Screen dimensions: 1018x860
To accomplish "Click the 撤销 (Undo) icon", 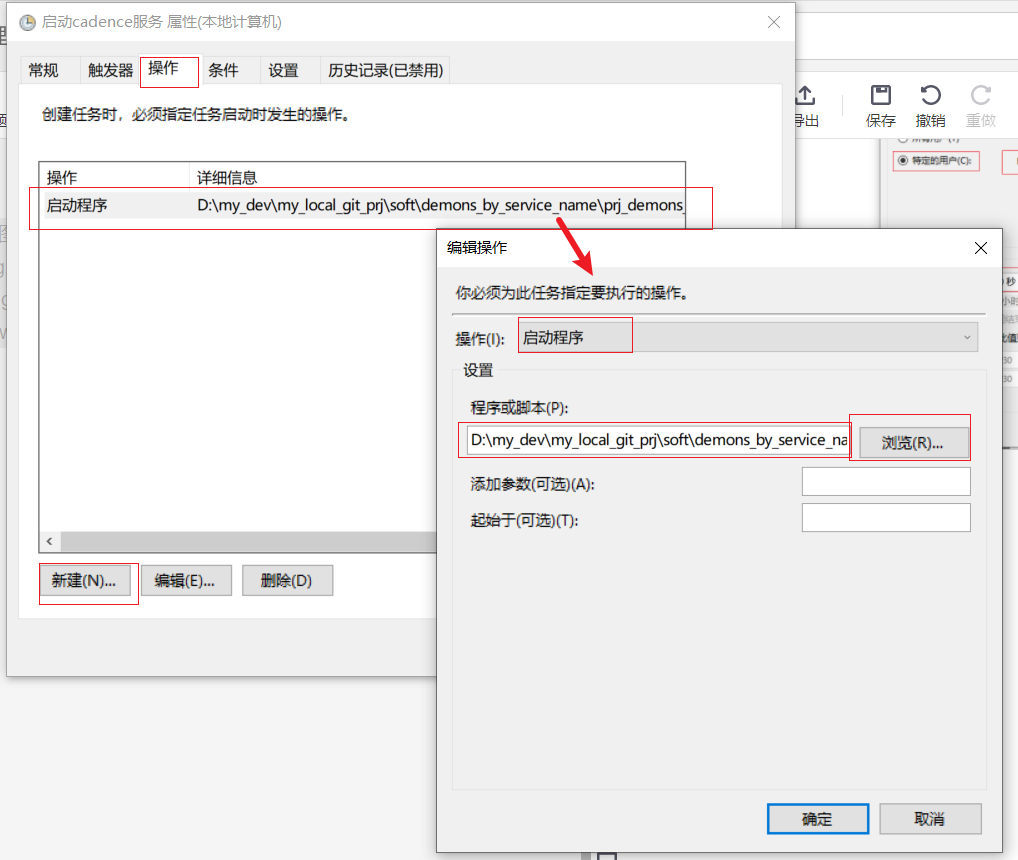I will 929,107.
